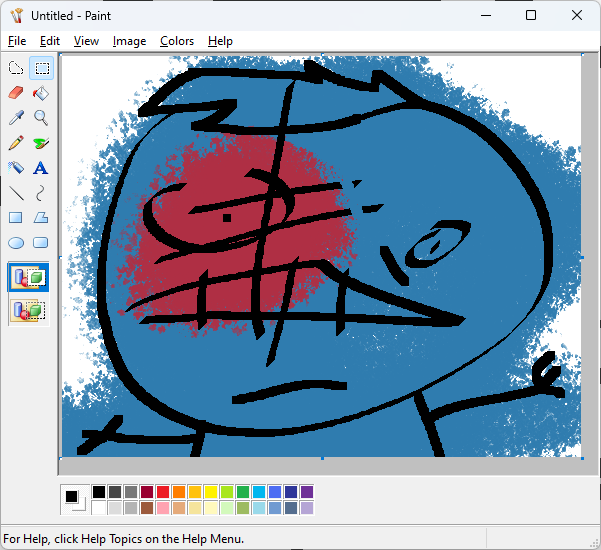Image resolution: width=601 pixels, height=550 pixels.
Task: Select the Free-Form Select tool
Action: (x=16, y=68)
